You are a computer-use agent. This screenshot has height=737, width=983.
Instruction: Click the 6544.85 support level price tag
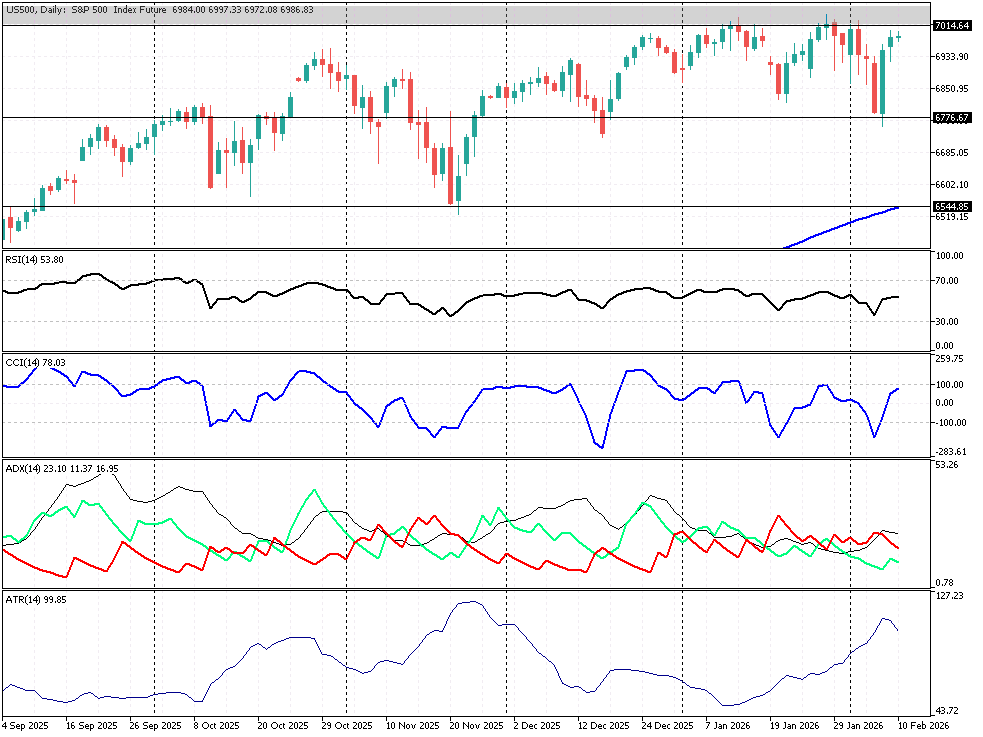pyautogui.click(x=951, y=207)
